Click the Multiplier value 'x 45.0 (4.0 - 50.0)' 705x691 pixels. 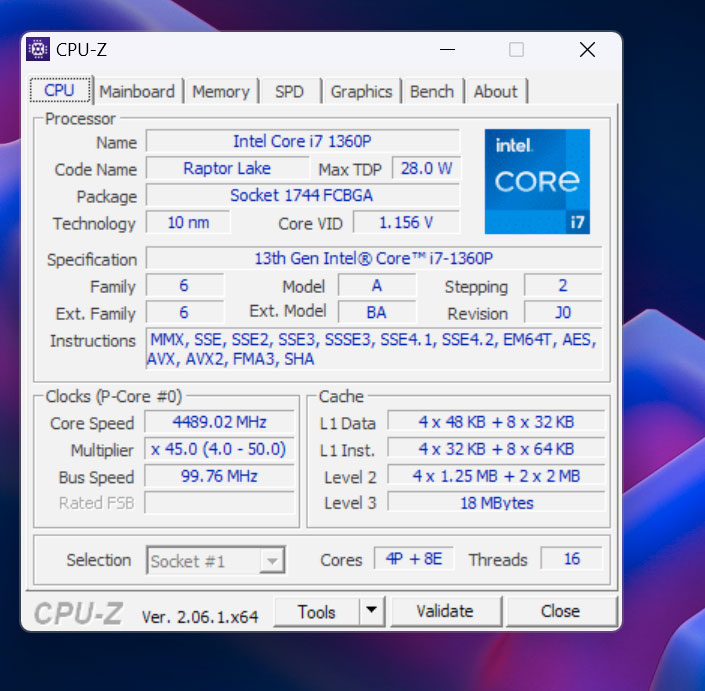(x=219, y=449)
